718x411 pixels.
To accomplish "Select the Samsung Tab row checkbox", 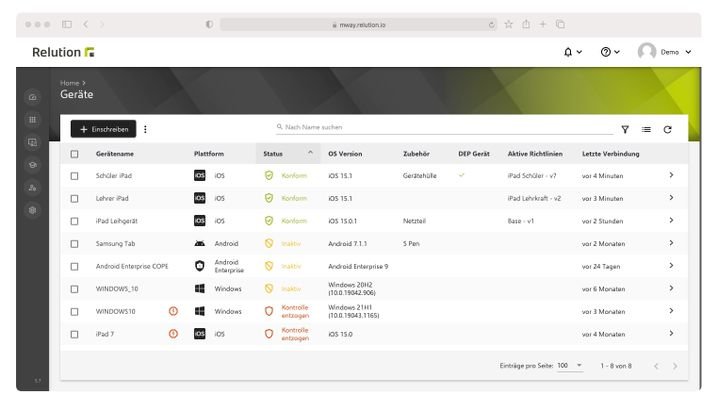I will pos(74,243).
